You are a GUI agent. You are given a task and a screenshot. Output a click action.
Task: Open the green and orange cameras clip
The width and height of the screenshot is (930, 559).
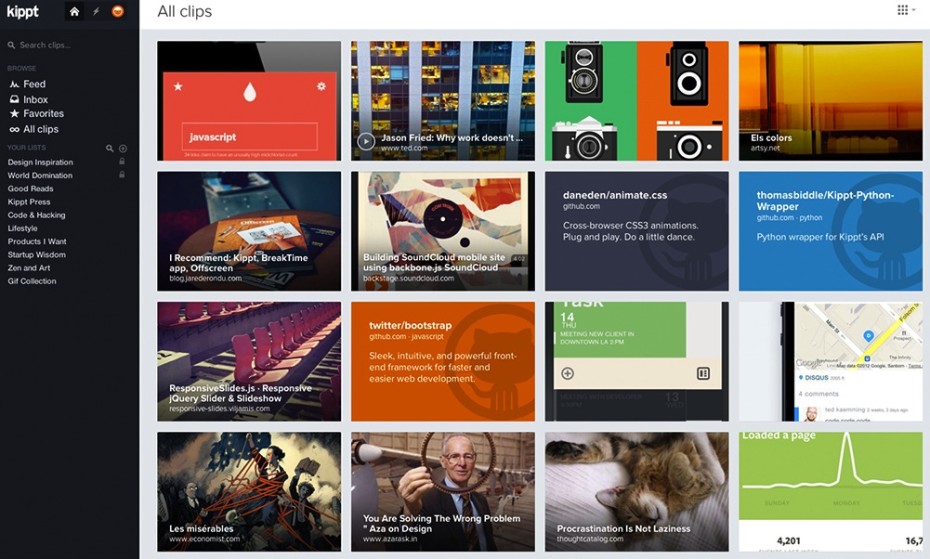tap(636, 101)
